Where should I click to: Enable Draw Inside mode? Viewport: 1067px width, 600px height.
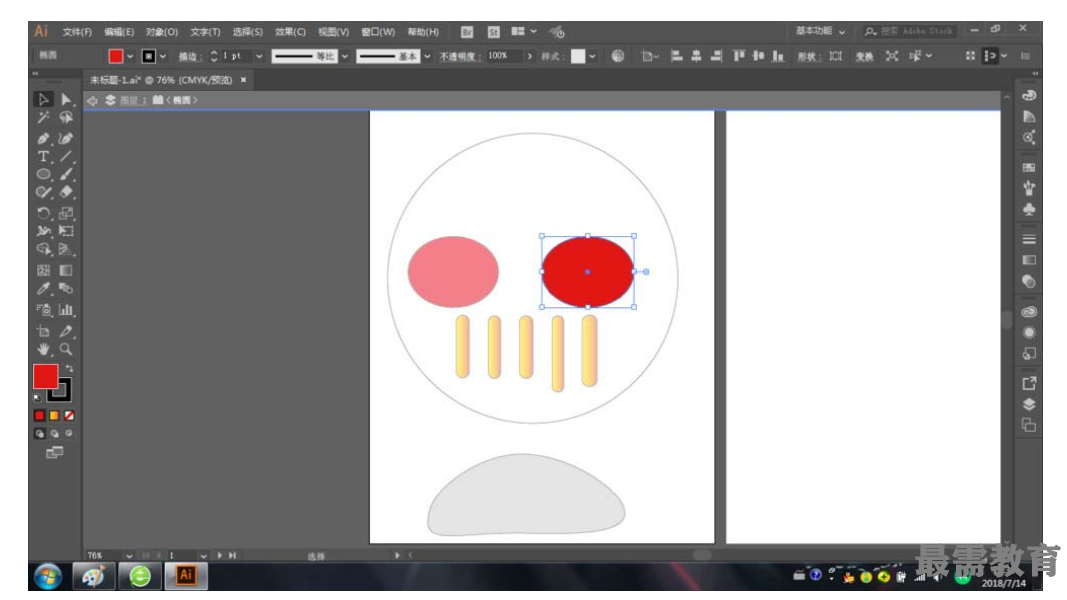(x=69, y=433)
